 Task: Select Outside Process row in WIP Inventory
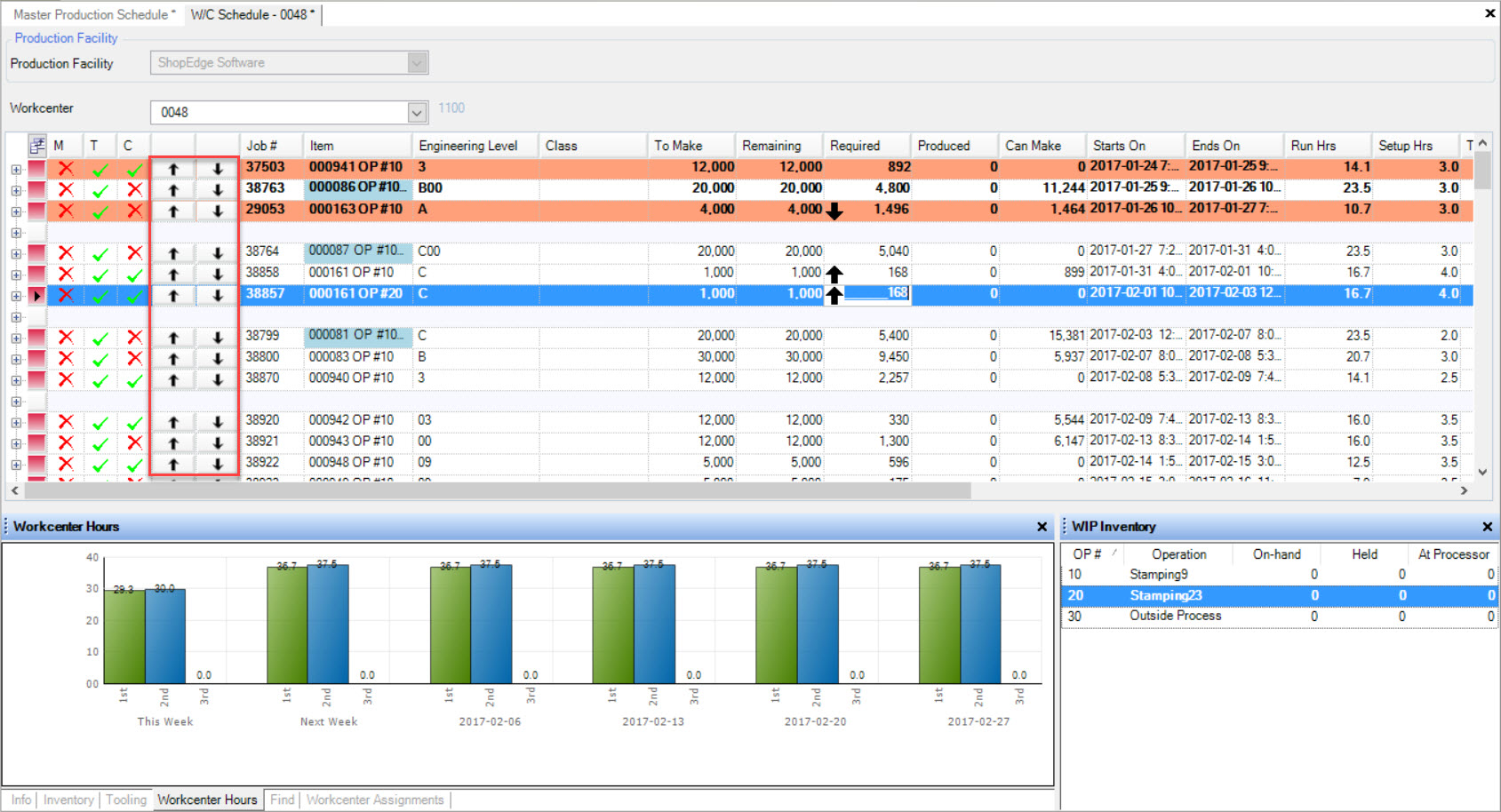point(1280,616)
